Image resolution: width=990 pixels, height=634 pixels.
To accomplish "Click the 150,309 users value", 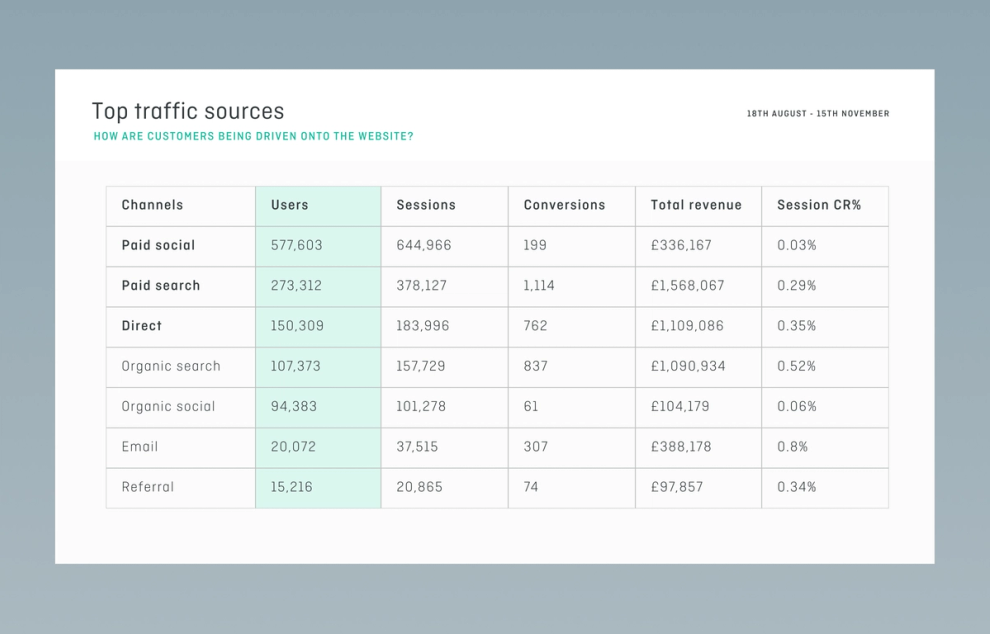I will click(x=297, y=326).
